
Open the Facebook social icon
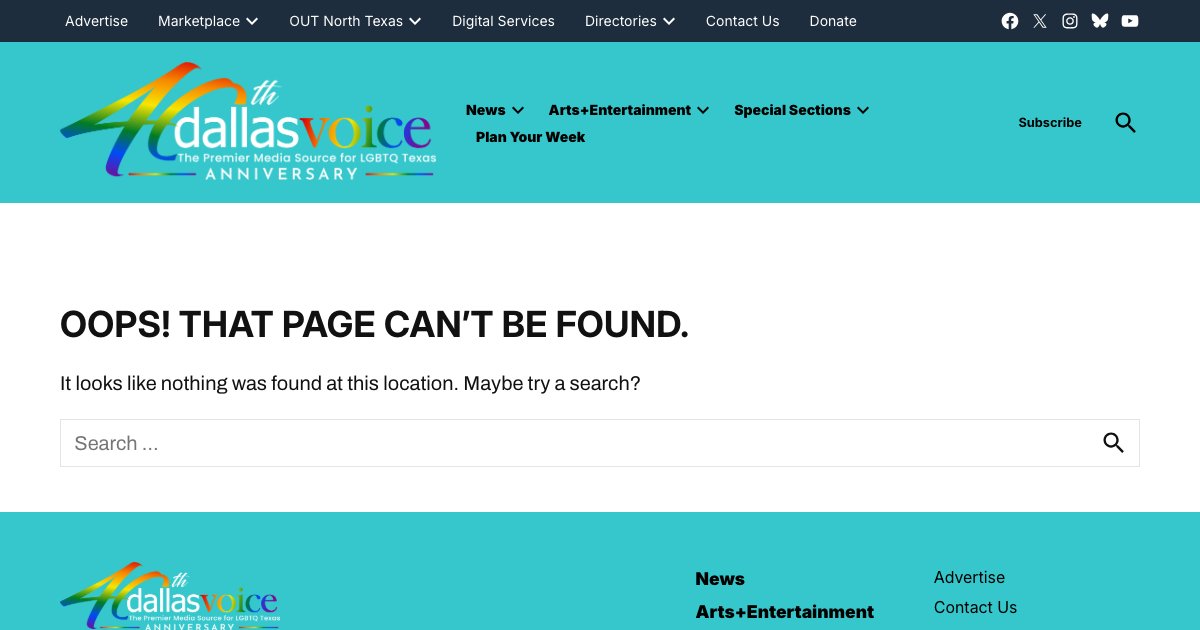(x=1010, y=21)
